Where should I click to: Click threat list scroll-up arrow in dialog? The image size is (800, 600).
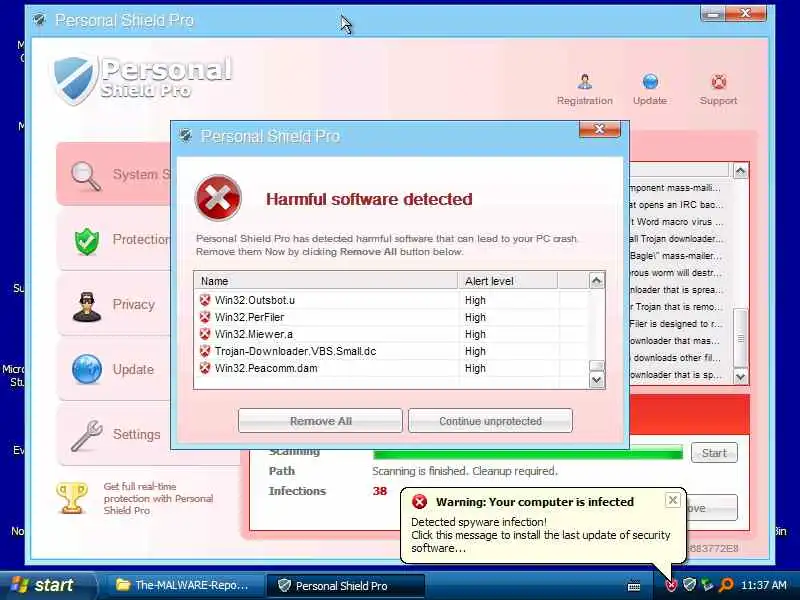tap(596, 281)
